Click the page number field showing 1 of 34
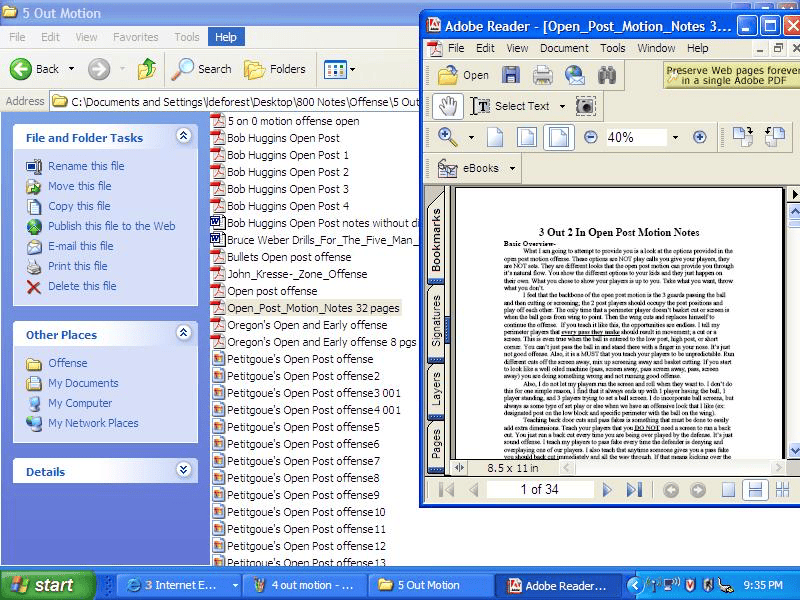 [540, 490]
